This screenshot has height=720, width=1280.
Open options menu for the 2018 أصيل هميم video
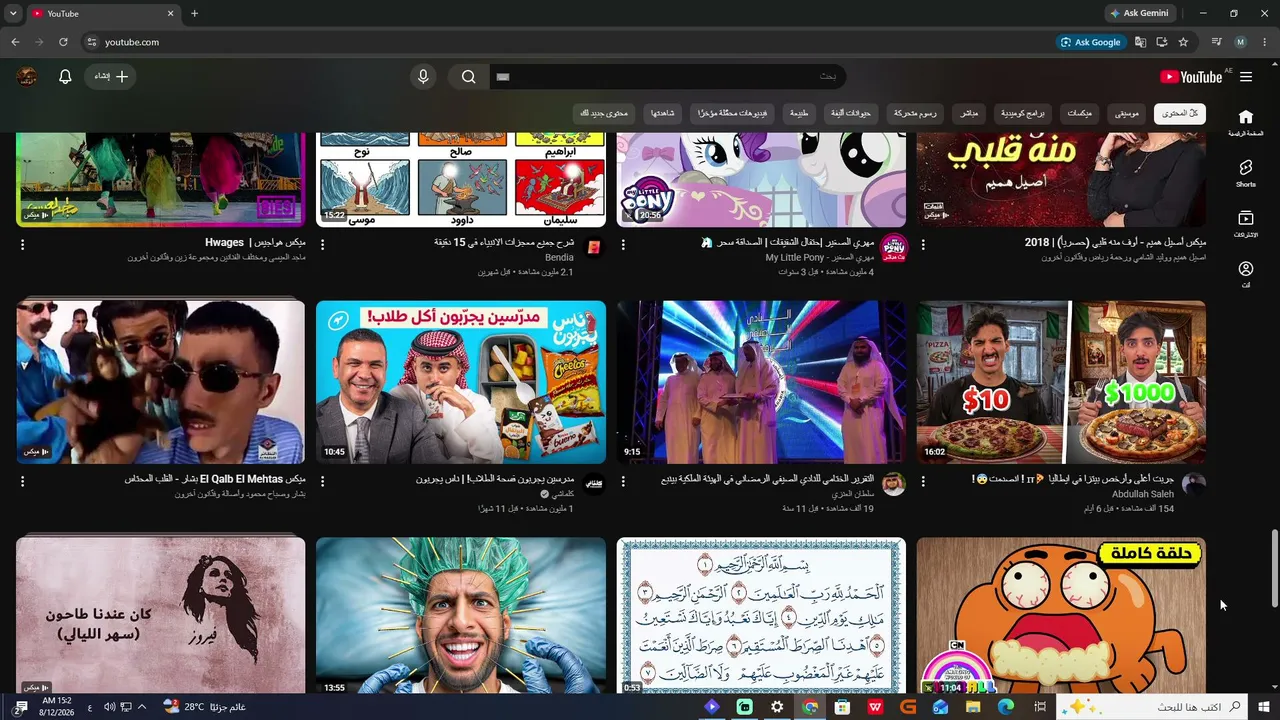(x=923, y=244)
